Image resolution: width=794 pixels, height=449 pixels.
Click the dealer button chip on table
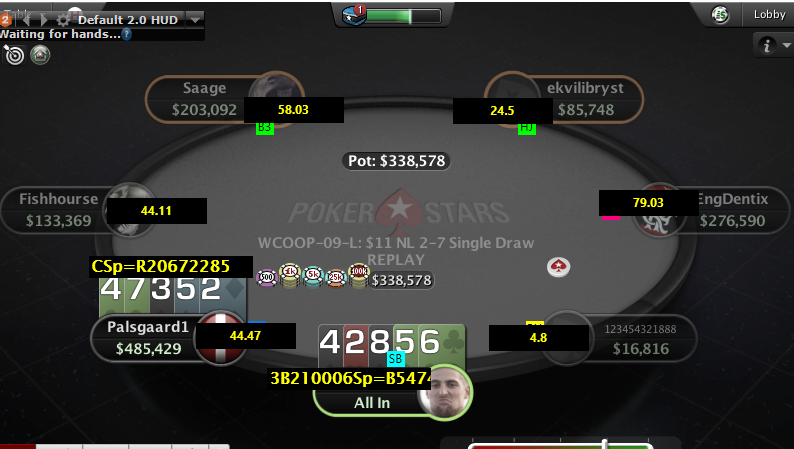click(x=559, y=266)
